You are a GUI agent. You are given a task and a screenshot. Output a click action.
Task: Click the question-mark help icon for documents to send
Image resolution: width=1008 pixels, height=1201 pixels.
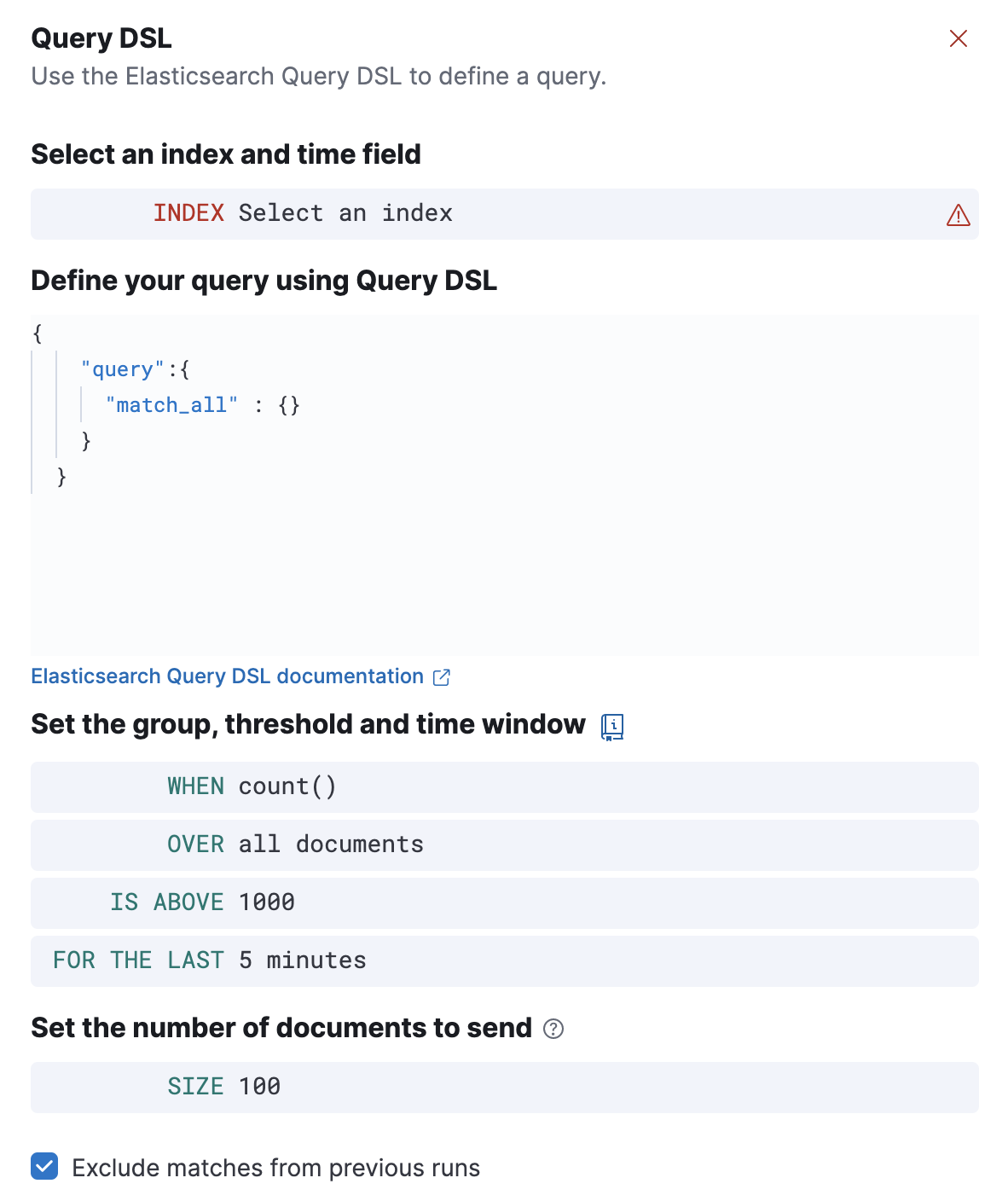click(553, 1030)
